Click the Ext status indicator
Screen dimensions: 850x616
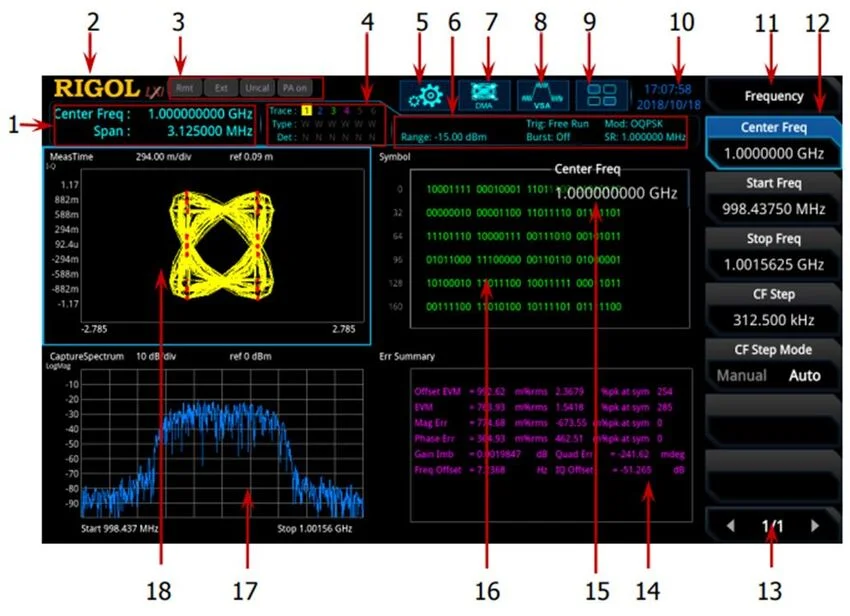point(221,88)
